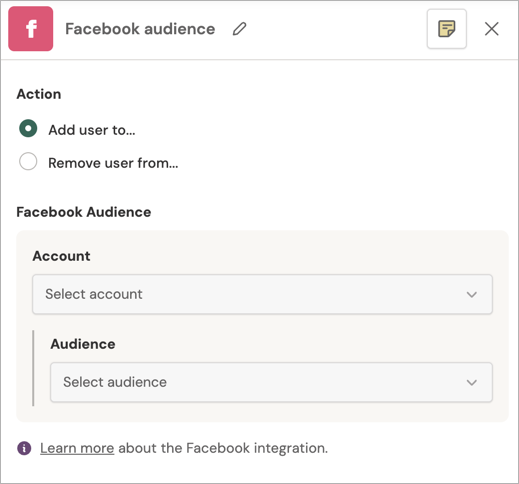Select the 'Add user to...' radio option

(28, 129)
